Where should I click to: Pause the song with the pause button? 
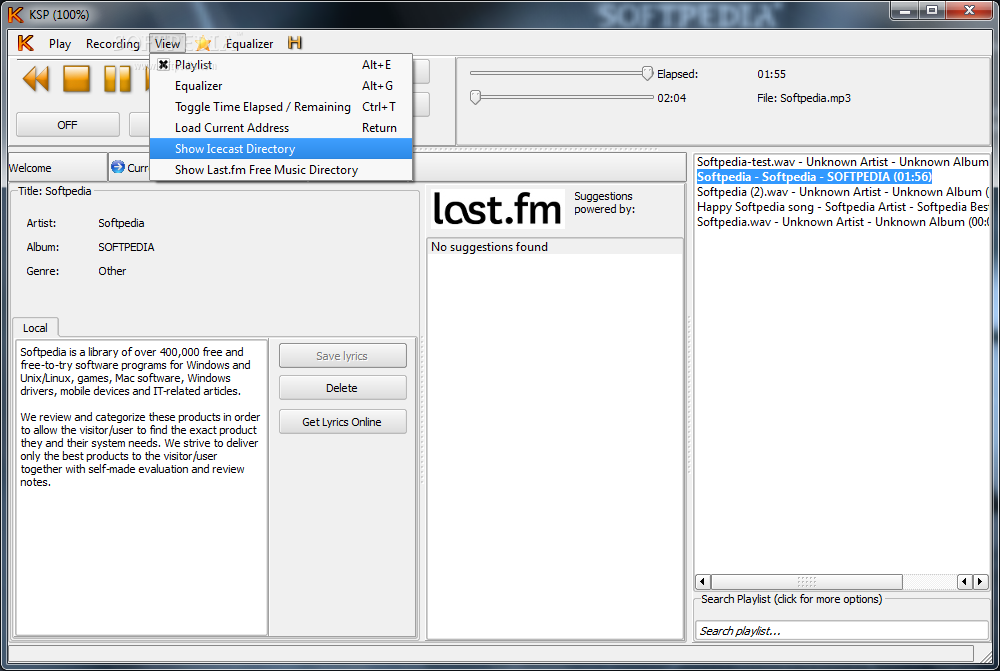click(x=118, y=79)
